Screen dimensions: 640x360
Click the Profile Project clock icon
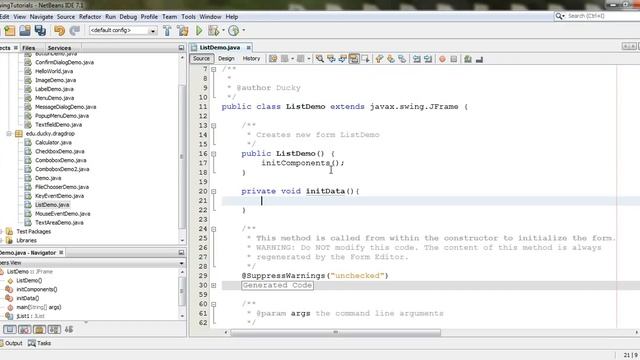click(233, 31)
